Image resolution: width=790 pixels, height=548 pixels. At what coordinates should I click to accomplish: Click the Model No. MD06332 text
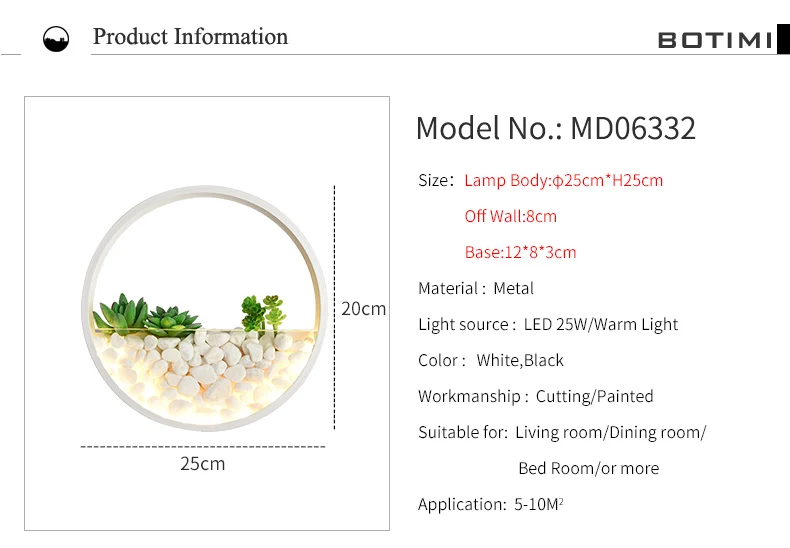(556, 128)
